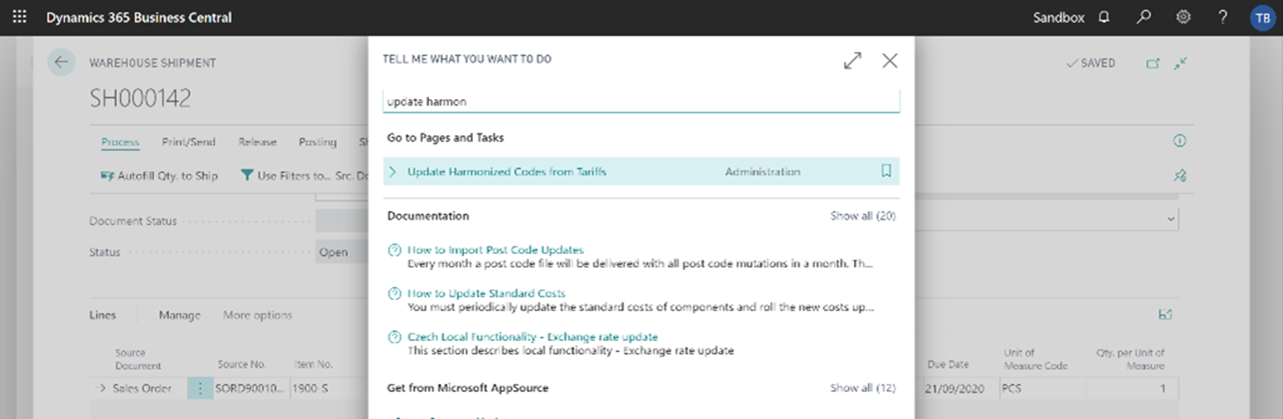1283x419 pixels.
Task: Click the Lines section heading
Action: 103,315
